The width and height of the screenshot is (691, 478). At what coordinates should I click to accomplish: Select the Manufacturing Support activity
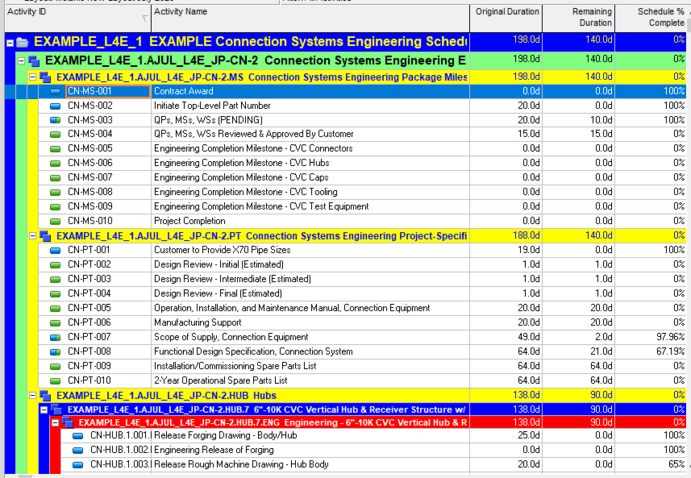(x=197, y=322)
